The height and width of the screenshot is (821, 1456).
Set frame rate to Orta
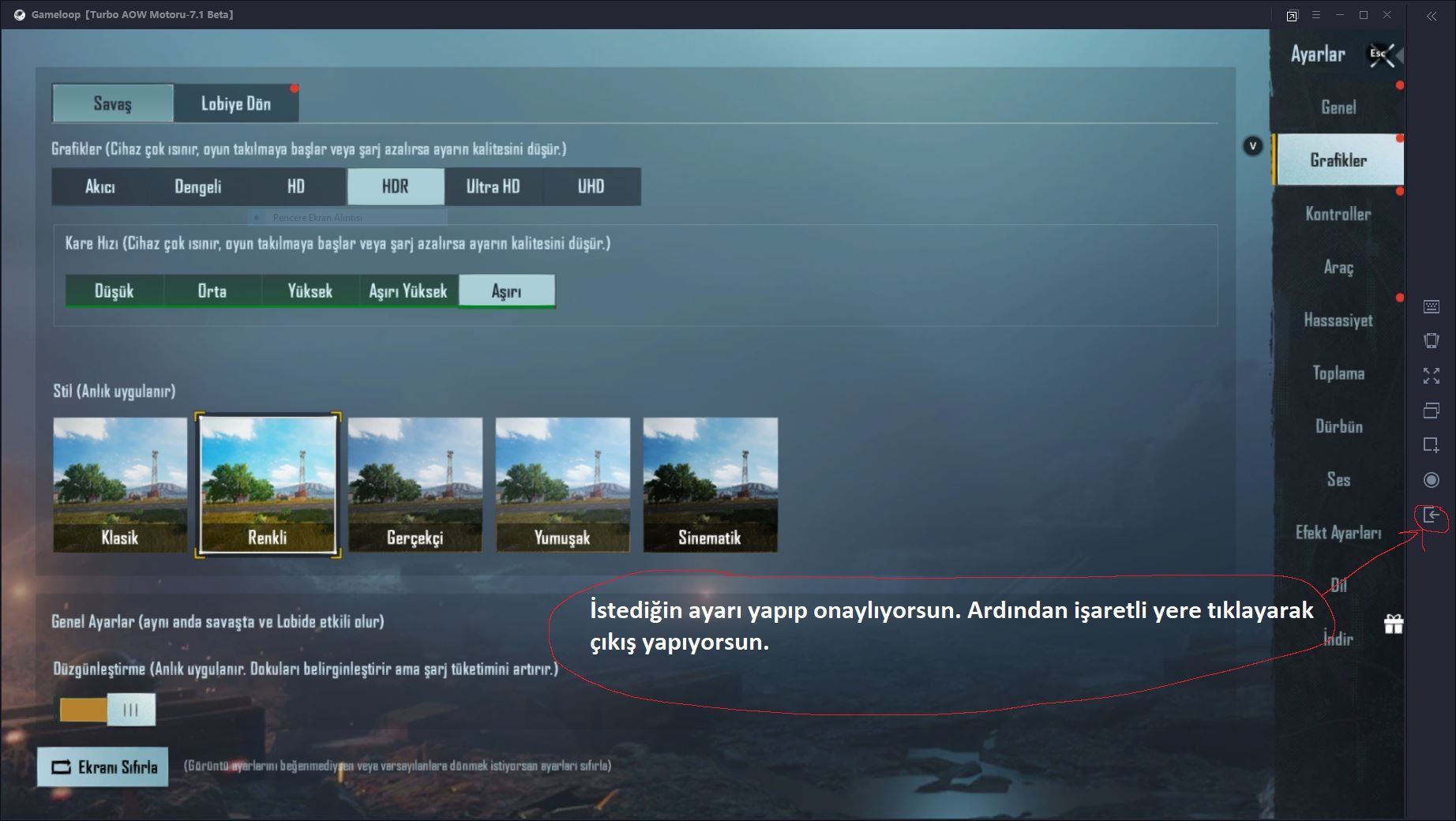(212, 291)
